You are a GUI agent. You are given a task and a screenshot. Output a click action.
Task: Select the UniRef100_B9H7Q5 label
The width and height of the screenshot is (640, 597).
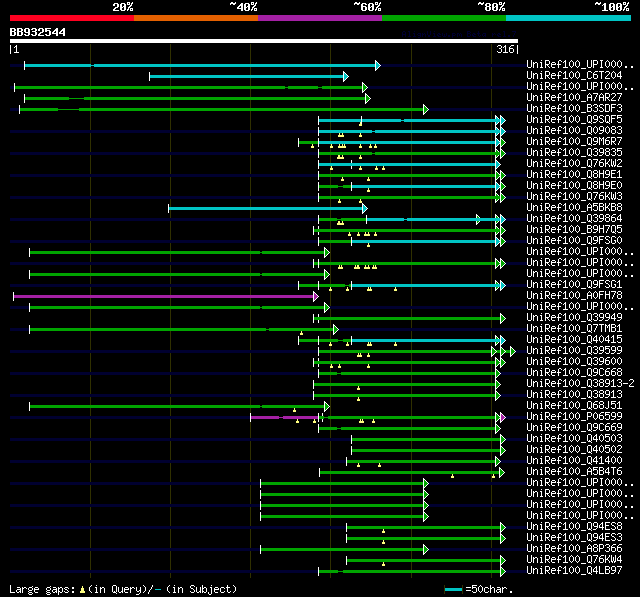click(x=574, y=230)
